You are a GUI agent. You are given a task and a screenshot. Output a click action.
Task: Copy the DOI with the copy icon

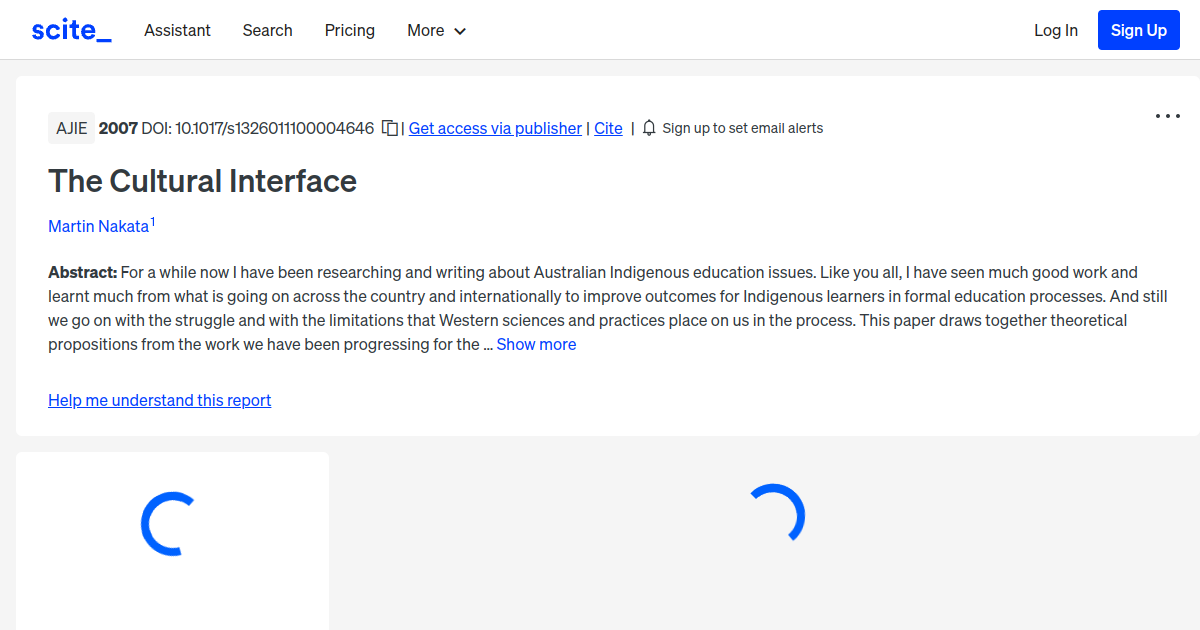click(390, 128)
